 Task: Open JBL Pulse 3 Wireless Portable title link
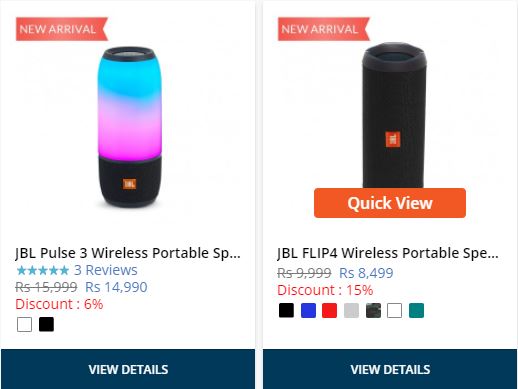coord(128,253)
